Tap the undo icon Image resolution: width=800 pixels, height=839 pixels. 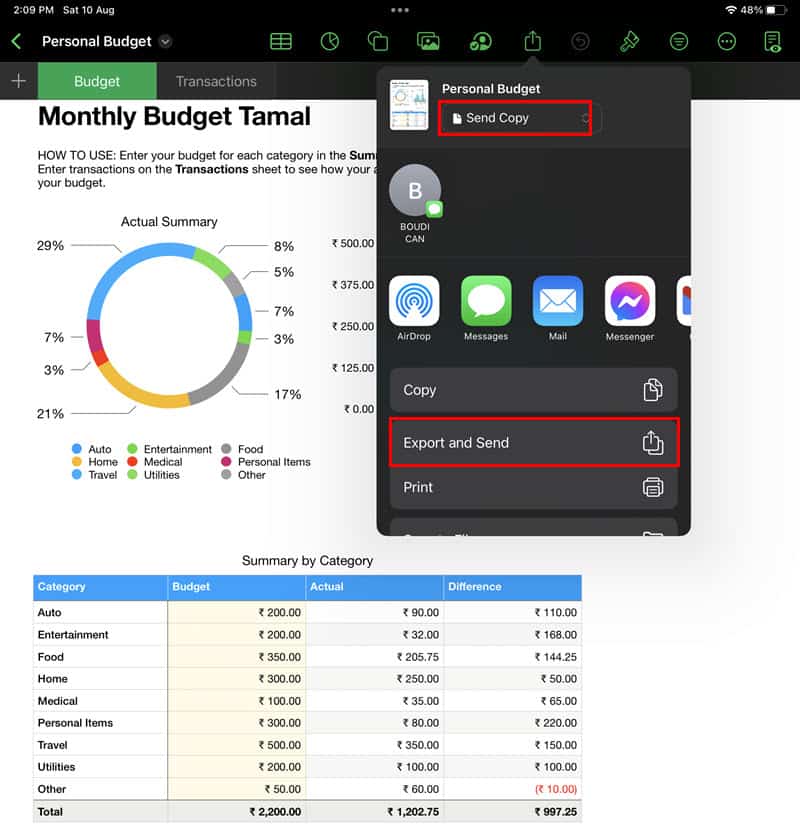point(580,41)
